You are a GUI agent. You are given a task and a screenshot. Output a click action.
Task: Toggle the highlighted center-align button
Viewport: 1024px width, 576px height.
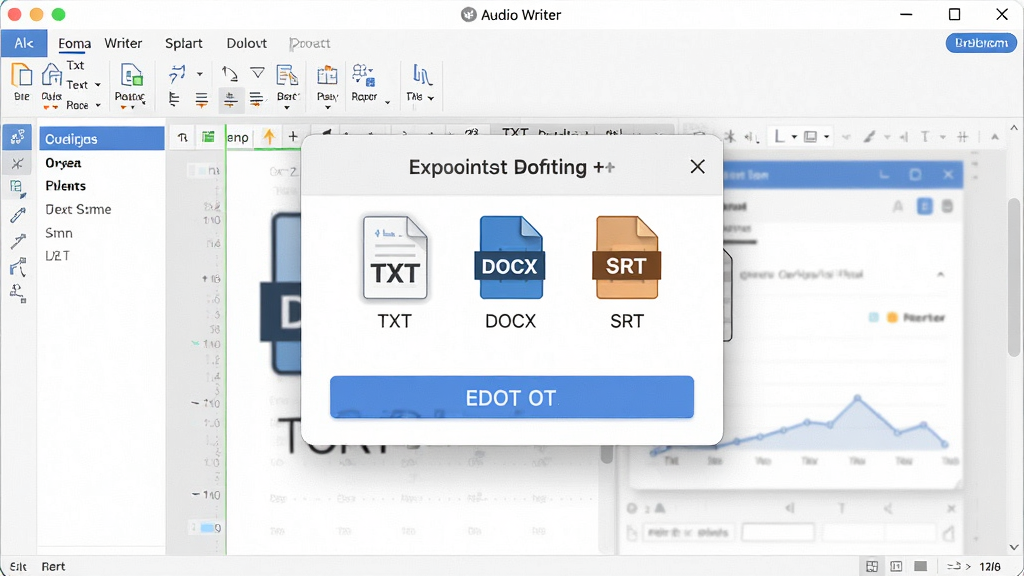tap(230, 99)
